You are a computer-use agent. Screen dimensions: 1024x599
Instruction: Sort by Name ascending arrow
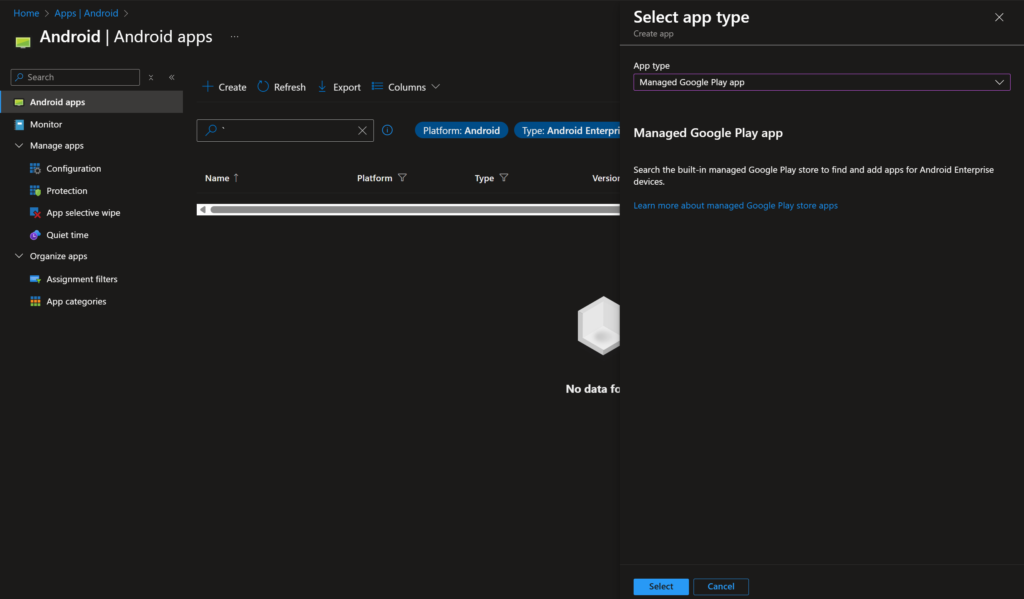(236, 178)
